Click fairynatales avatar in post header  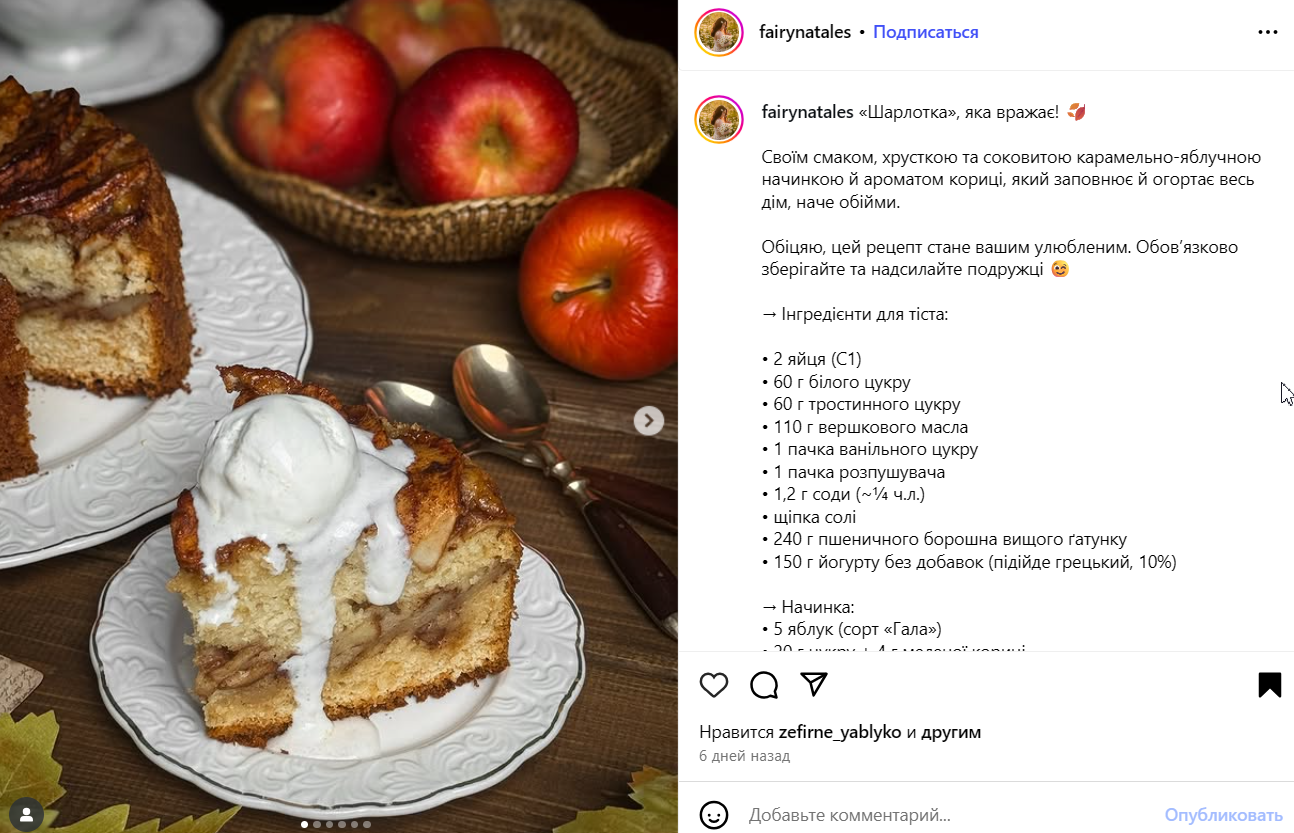point(719,32)
